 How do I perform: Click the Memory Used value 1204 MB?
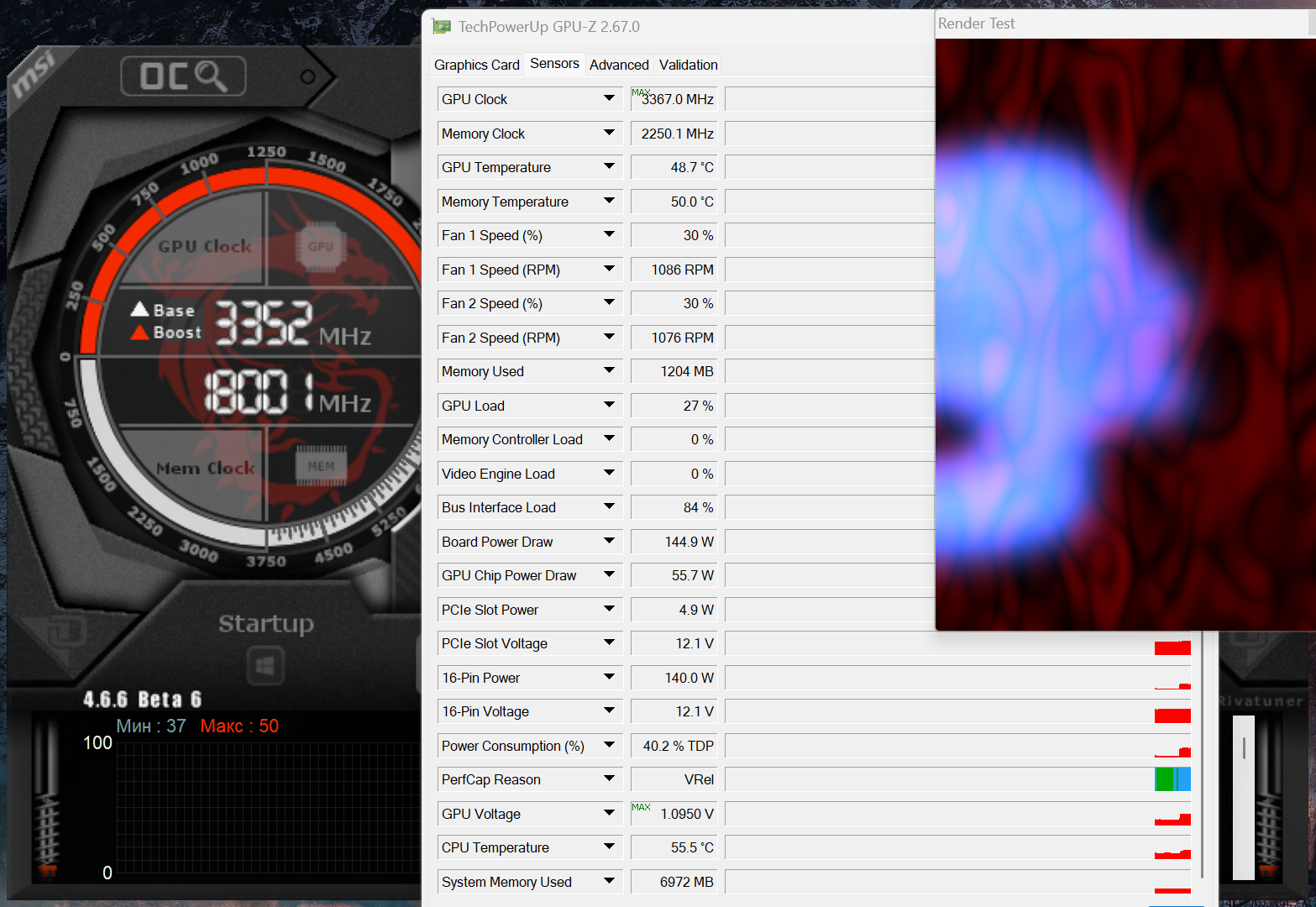point(674,371)
